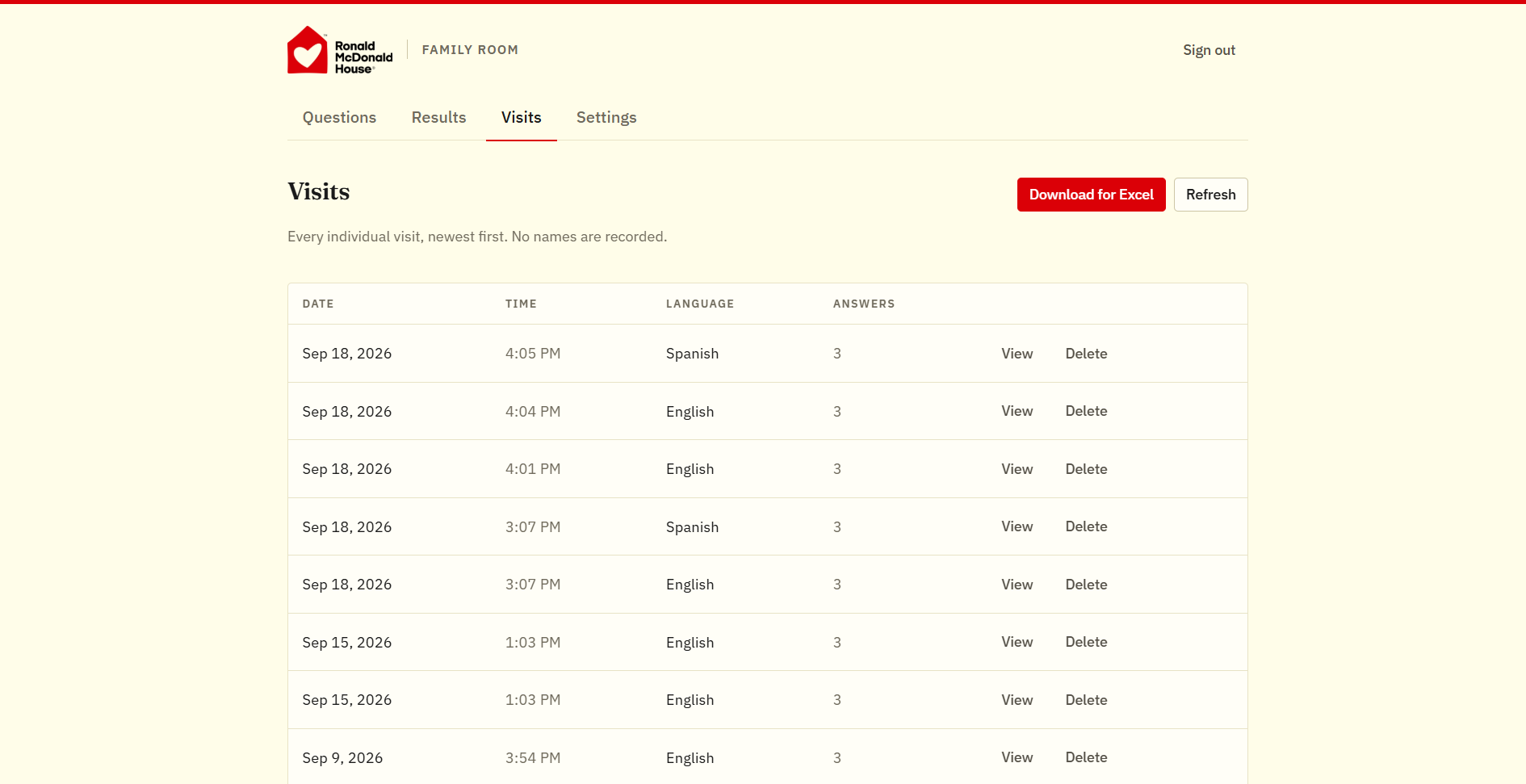Delete the Sep 18 4:04 PM visit
This screenshot has width=1526, height=784.
(1086, 411)
